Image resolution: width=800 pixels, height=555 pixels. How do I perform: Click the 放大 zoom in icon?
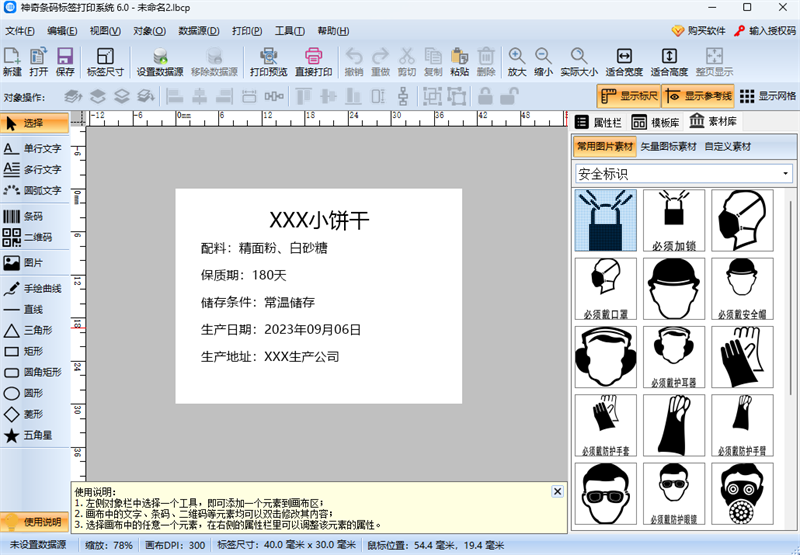click(516, 62)
